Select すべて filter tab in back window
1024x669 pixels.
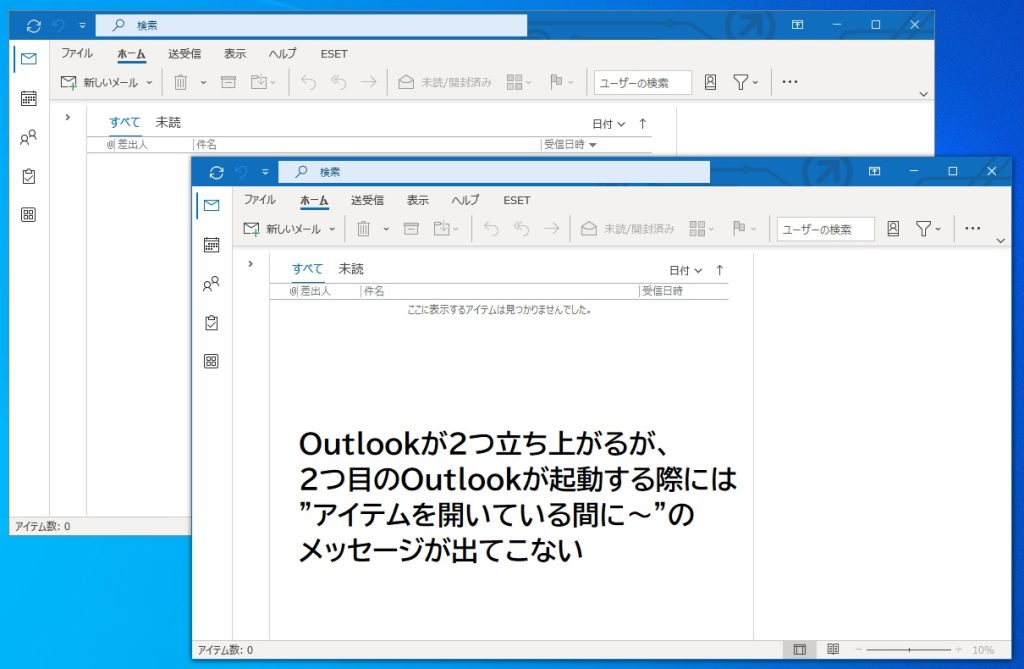(x=125, y=122)
